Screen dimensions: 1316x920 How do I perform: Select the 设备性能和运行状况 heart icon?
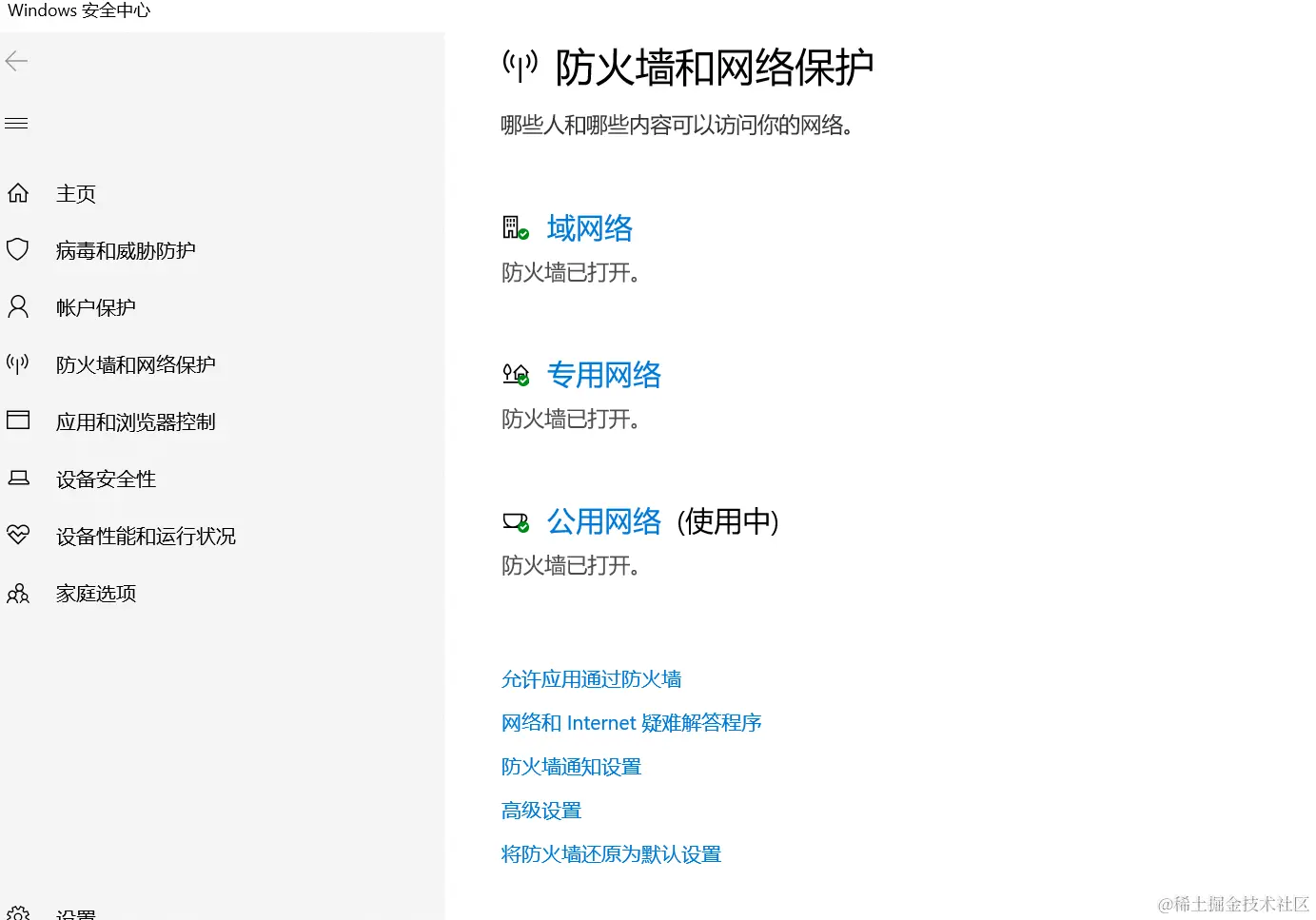[x=18, y=535]
